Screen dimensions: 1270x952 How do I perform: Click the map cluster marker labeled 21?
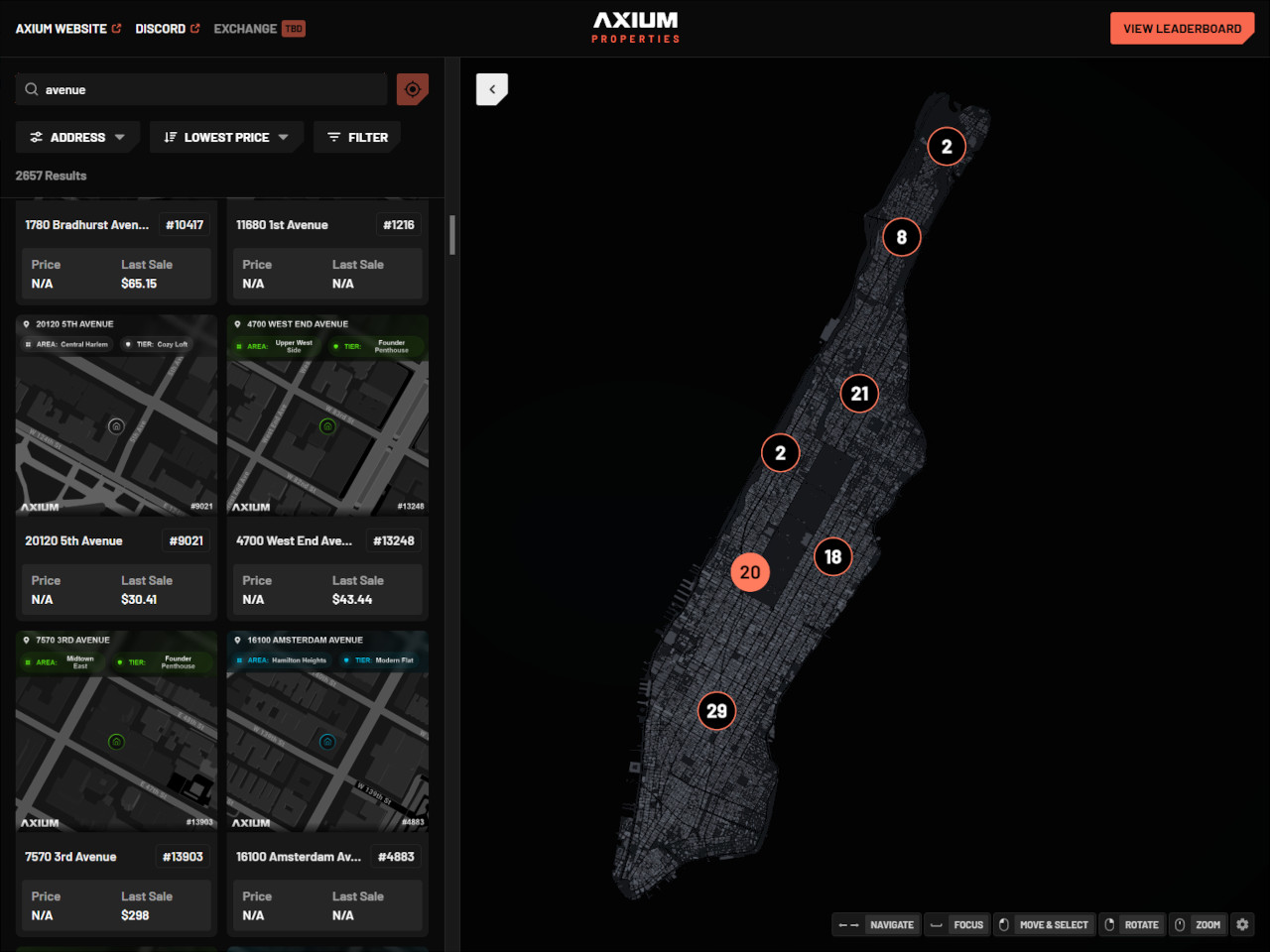(x=859, y=394)
